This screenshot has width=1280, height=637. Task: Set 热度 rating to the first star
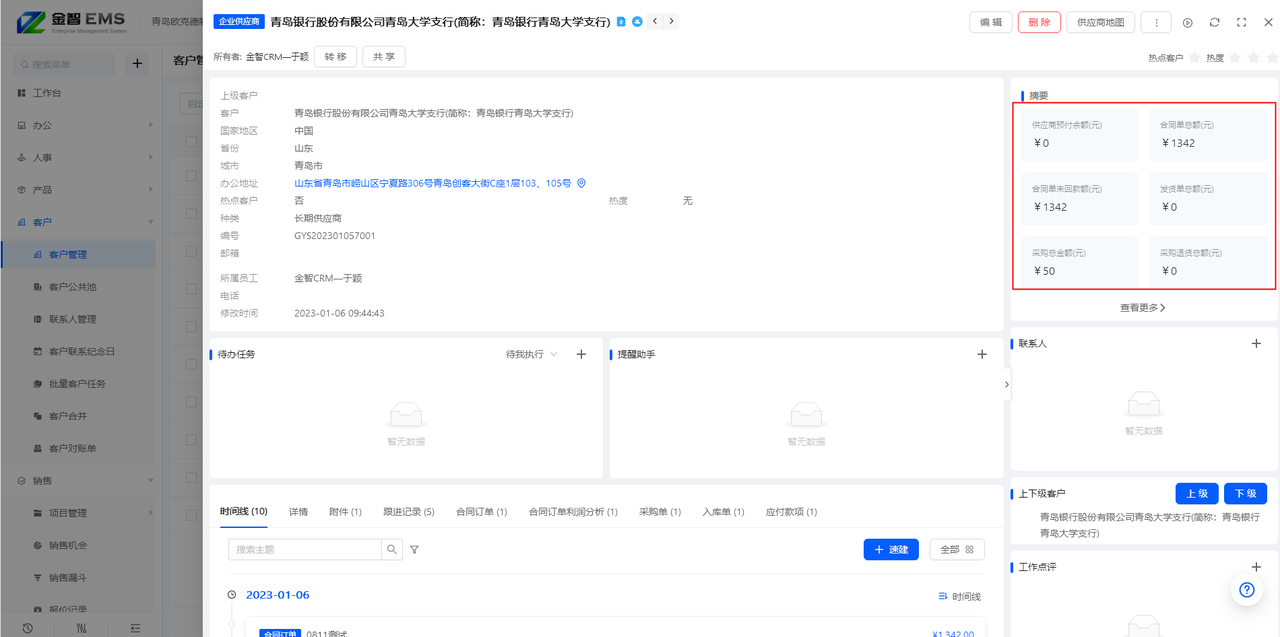coord(1235,58)
